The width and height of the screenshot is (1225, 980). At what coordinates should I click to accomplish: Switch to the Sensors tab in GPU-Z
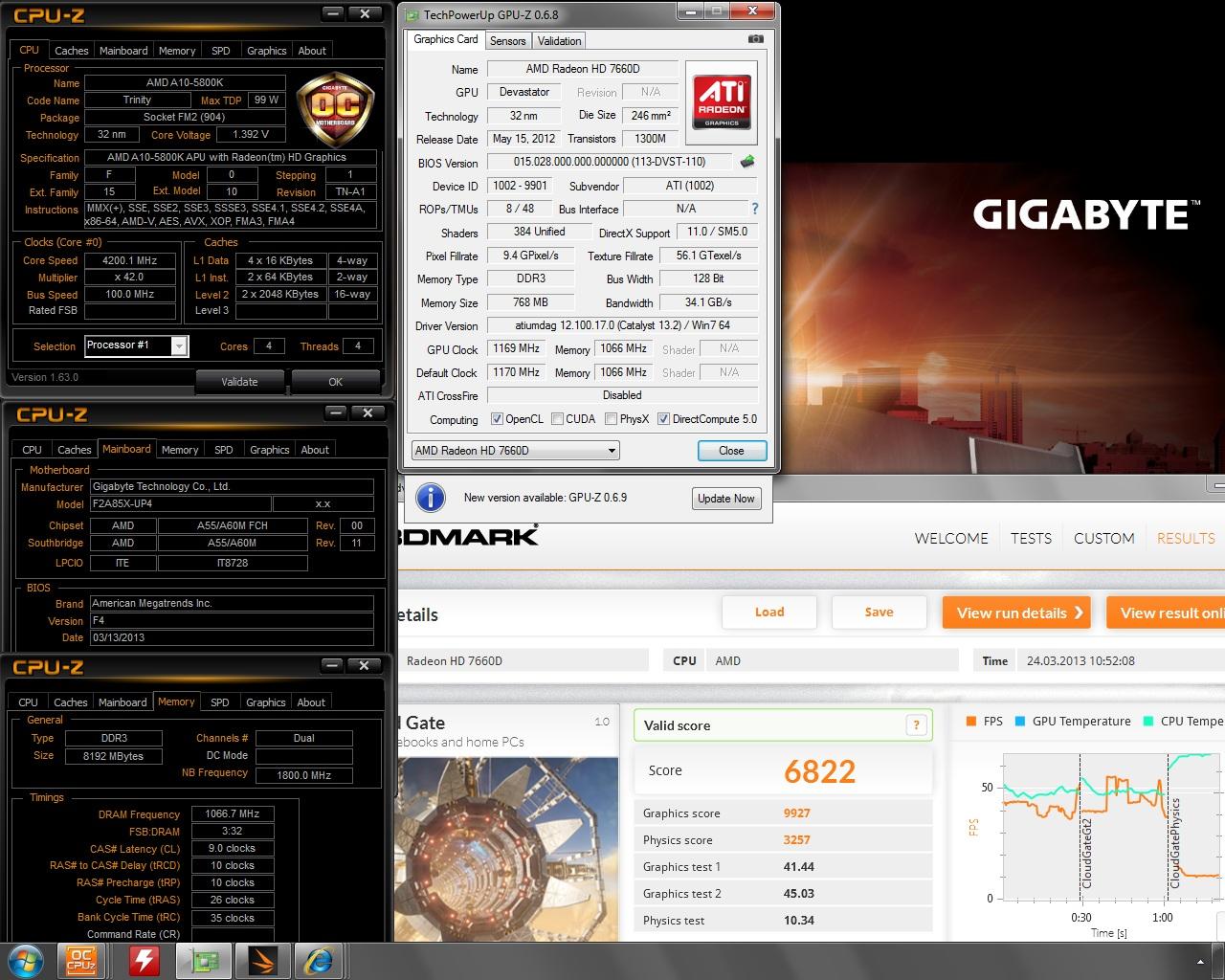tap(507, 41)
